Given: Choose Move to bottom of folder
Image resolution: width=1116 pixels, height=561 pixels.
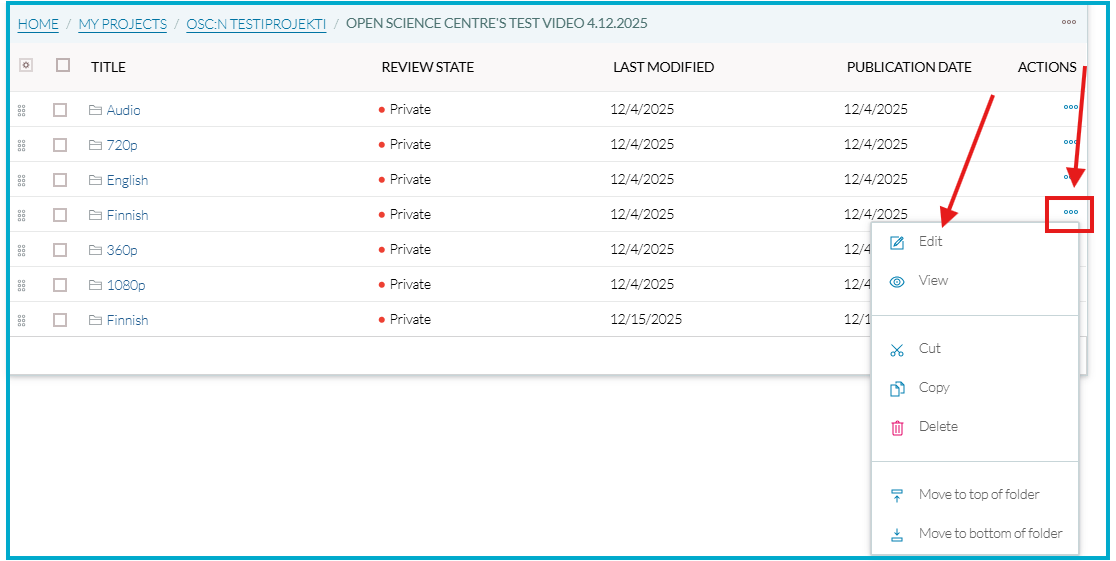Looking at the screenshot, I should click(990, 534).
